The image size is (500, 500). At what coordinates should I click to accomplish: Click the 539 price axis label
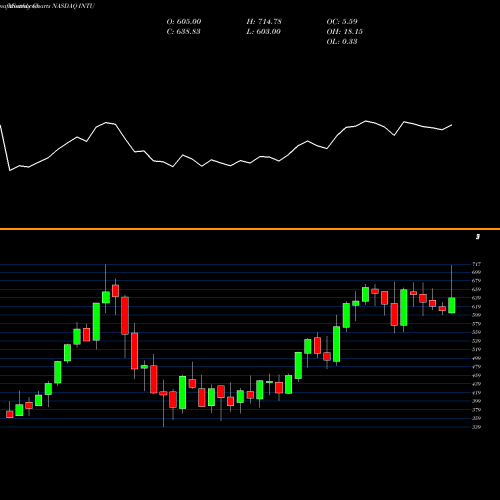476,341
